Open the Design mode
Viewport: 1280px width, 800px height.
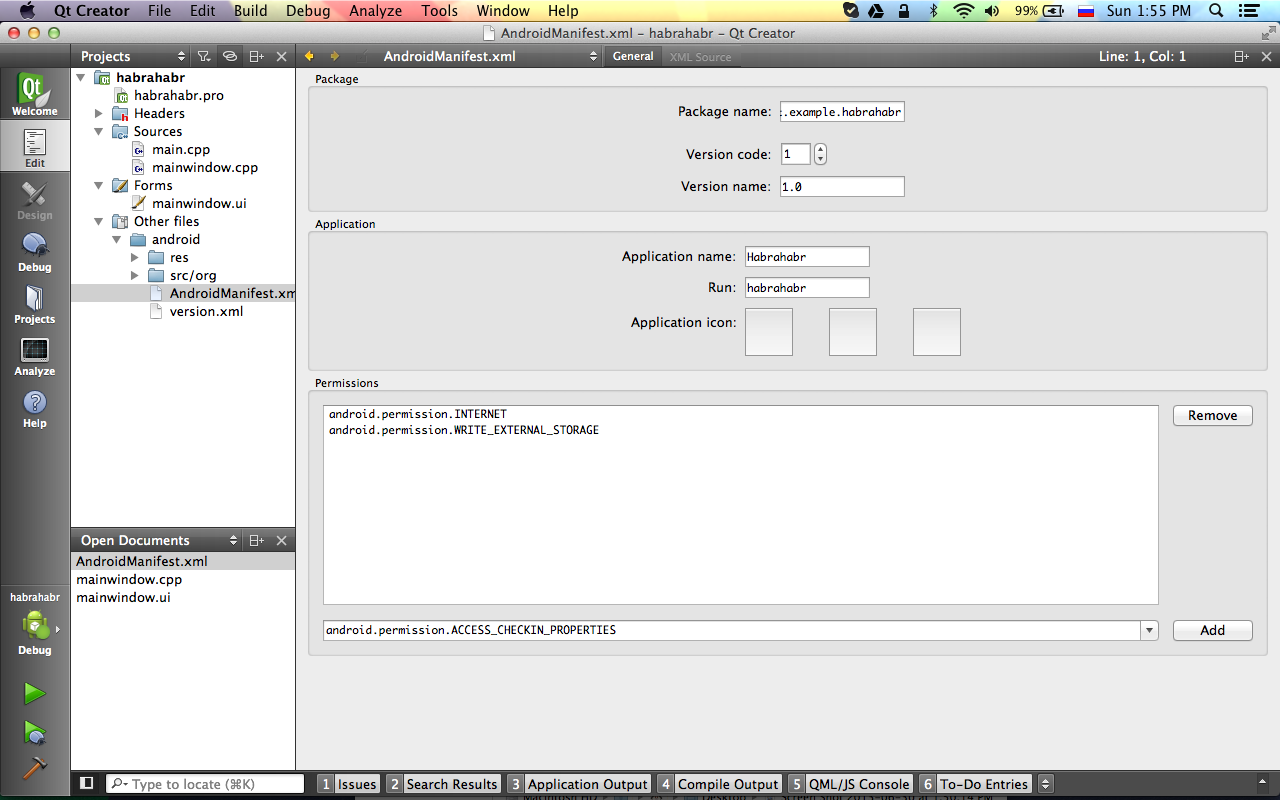pyautogui.click(x=35, y=199)
